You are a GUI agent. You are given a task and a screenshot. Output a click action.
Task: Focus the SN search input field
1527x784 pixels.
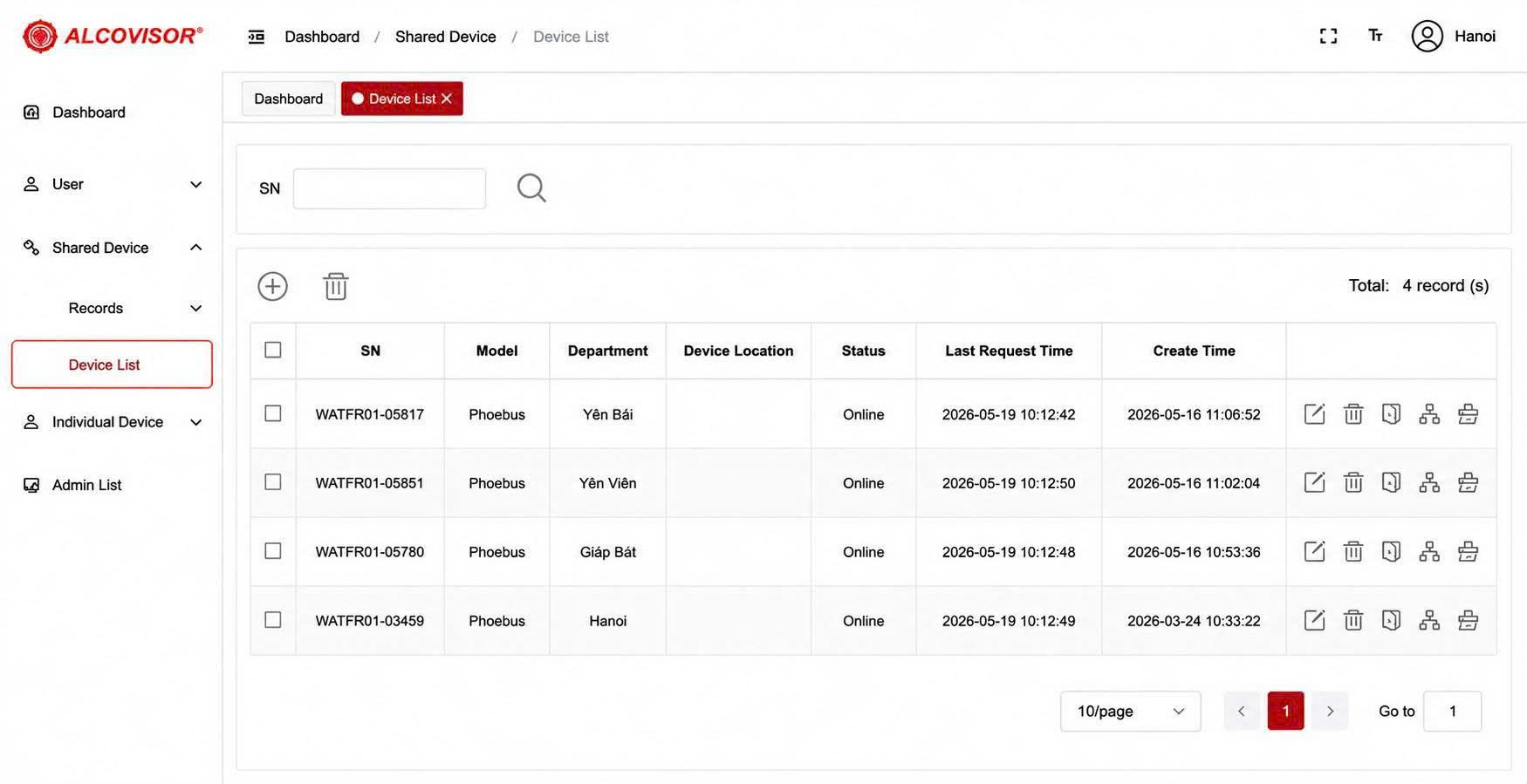click(x=389, y=188)
